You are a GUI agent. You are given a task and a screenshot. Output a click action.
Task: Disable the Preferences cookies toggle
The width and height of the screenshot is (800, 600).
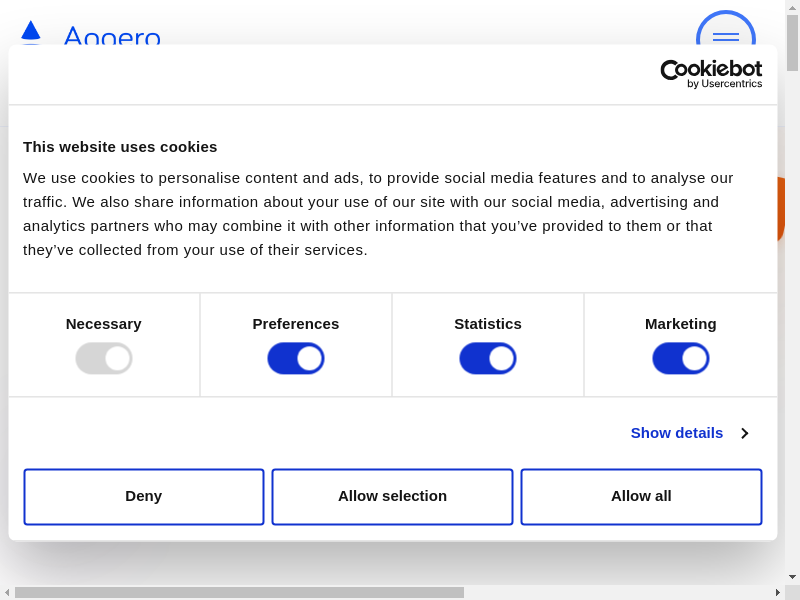click(296, 358)
